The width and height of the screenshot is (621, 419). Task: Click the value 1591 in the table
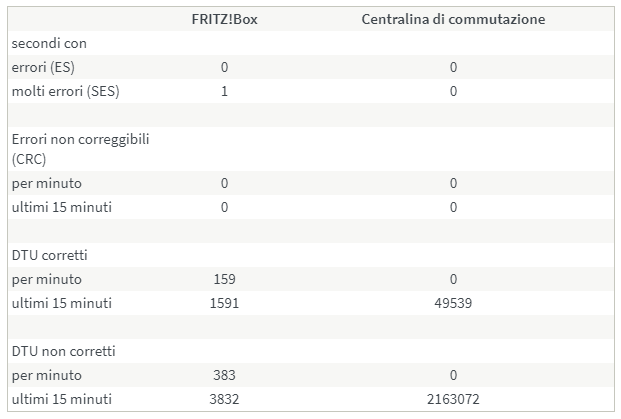tap(224, 303)
